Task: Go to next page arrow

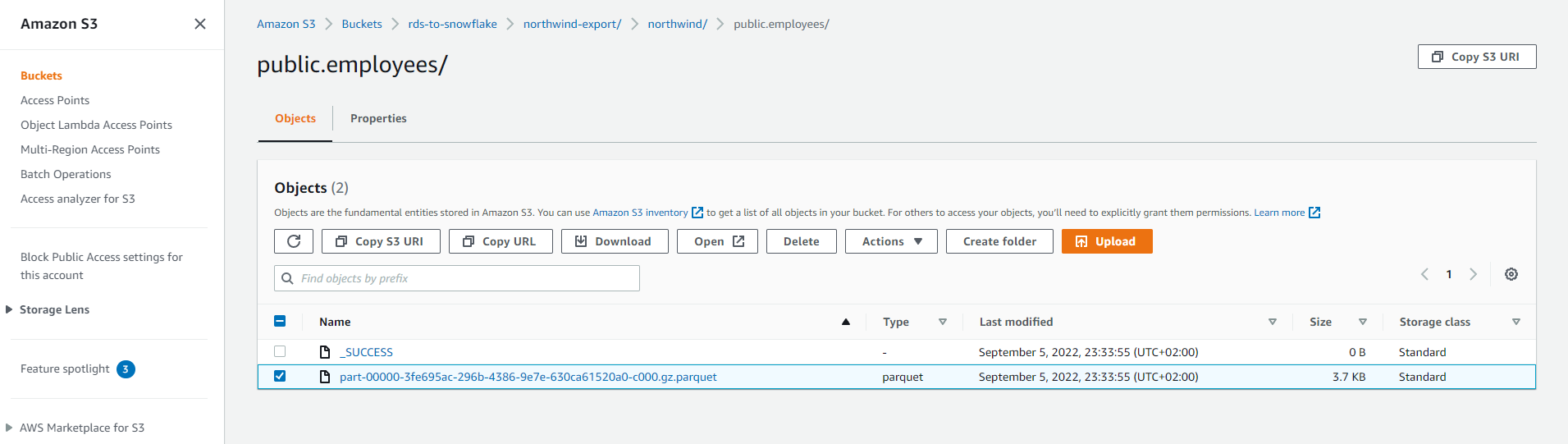Action: 1473,274
